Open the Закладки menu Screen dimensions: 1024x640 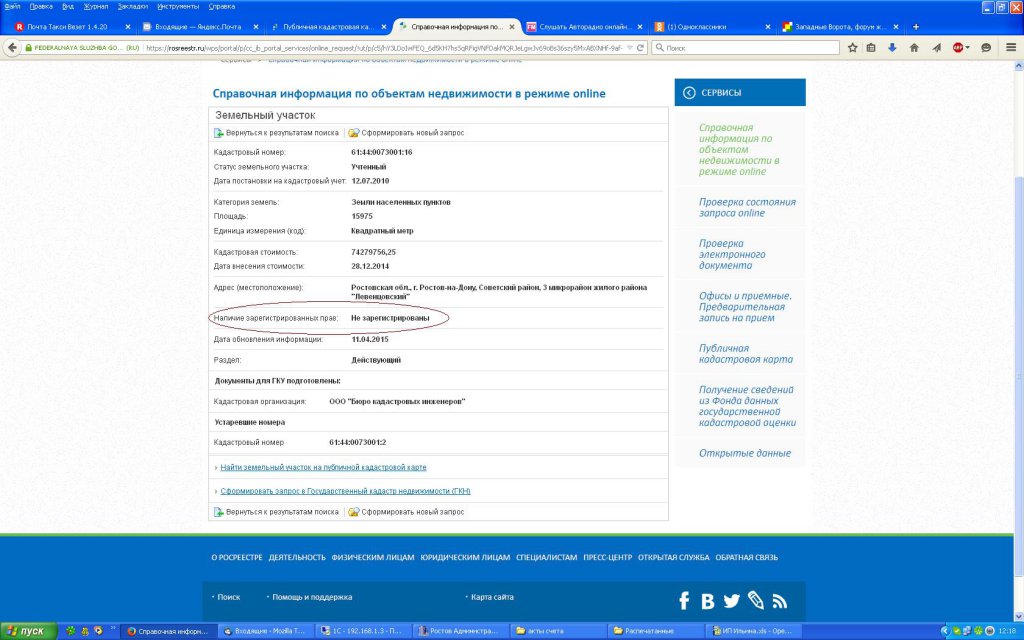point(133,7)
